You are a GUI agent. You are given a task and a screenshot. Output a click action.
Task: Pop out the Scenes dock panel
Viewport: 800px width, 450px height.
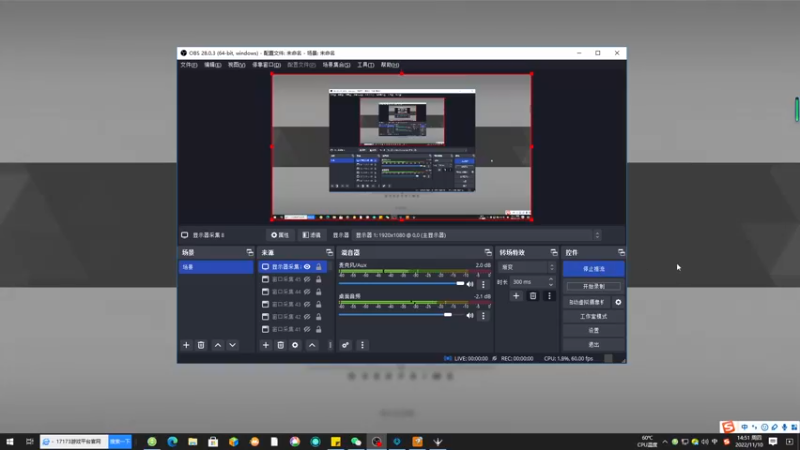tap(249, 253)
